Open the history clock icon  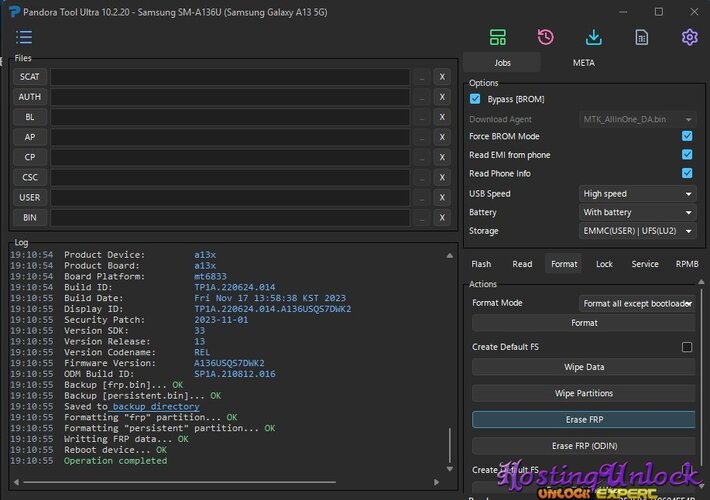point(546,37)
